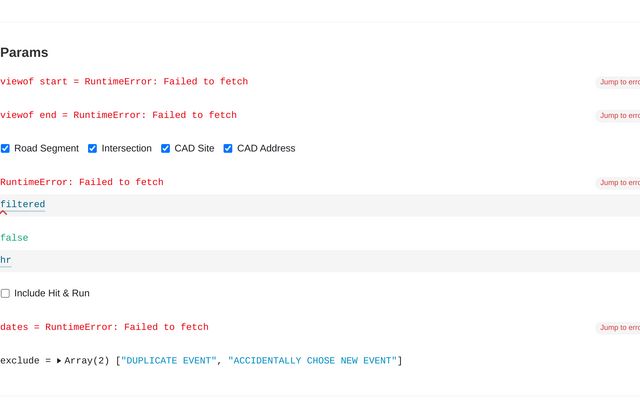The image size is (640, 400).
Task: Click Jump to error for viewof start
Action: pos(618,82)
